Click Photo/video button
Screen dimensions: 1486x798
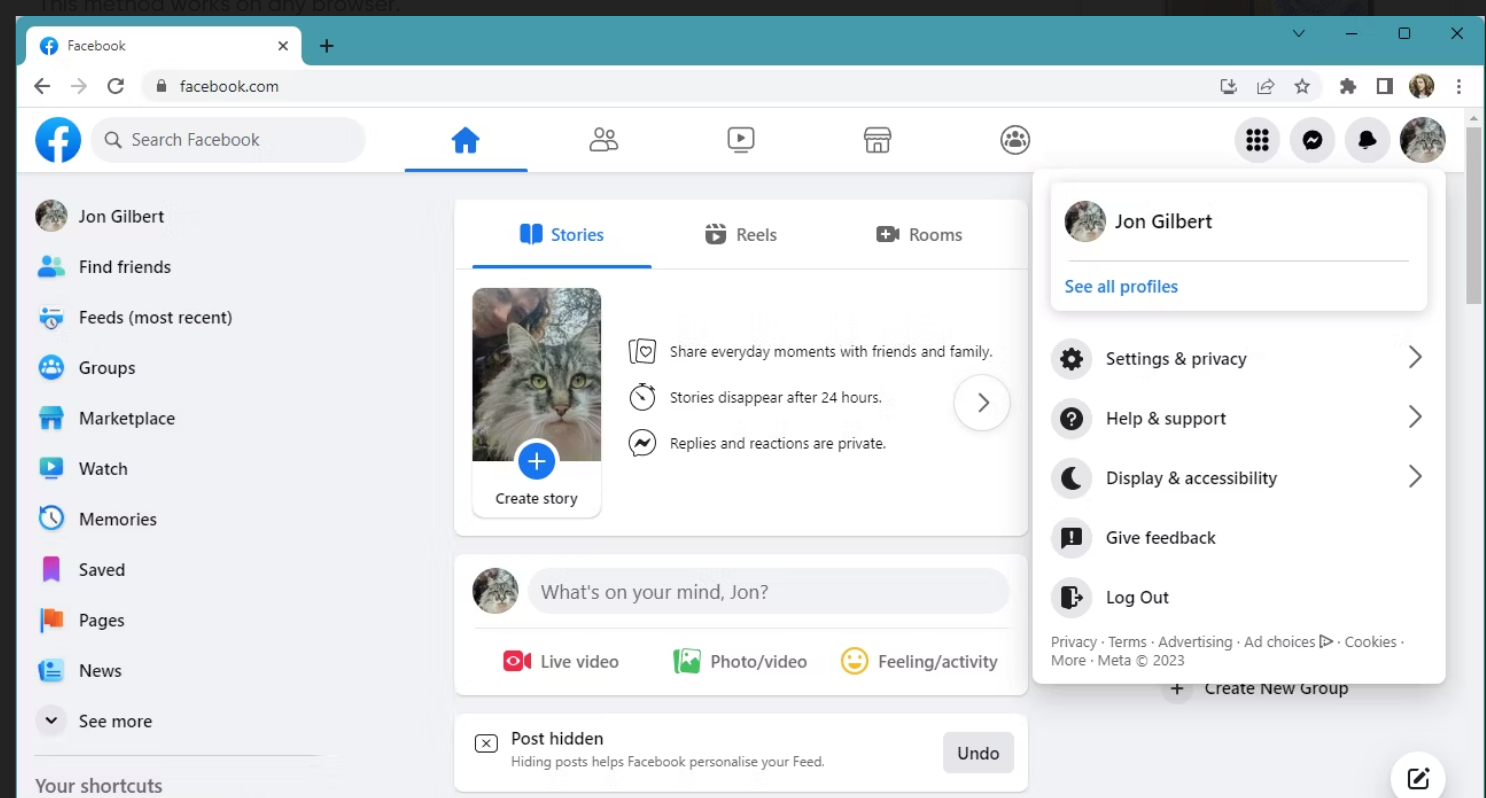(x=741, y=661)
